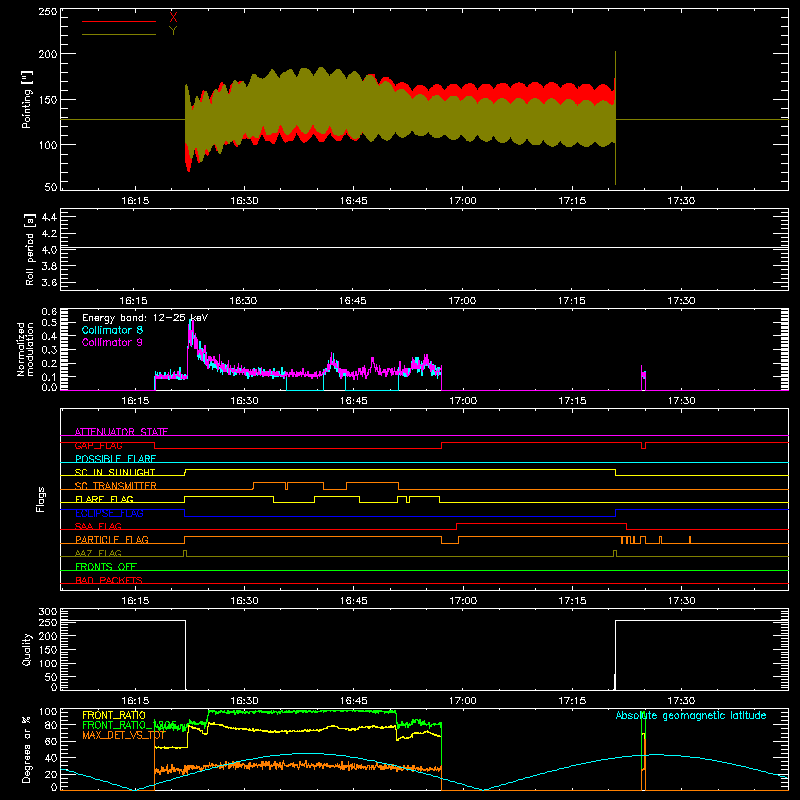This screenshot has height=800, width=800.
Task: Click the 17:30 label under modulation panel
Action: pos(681,401)
